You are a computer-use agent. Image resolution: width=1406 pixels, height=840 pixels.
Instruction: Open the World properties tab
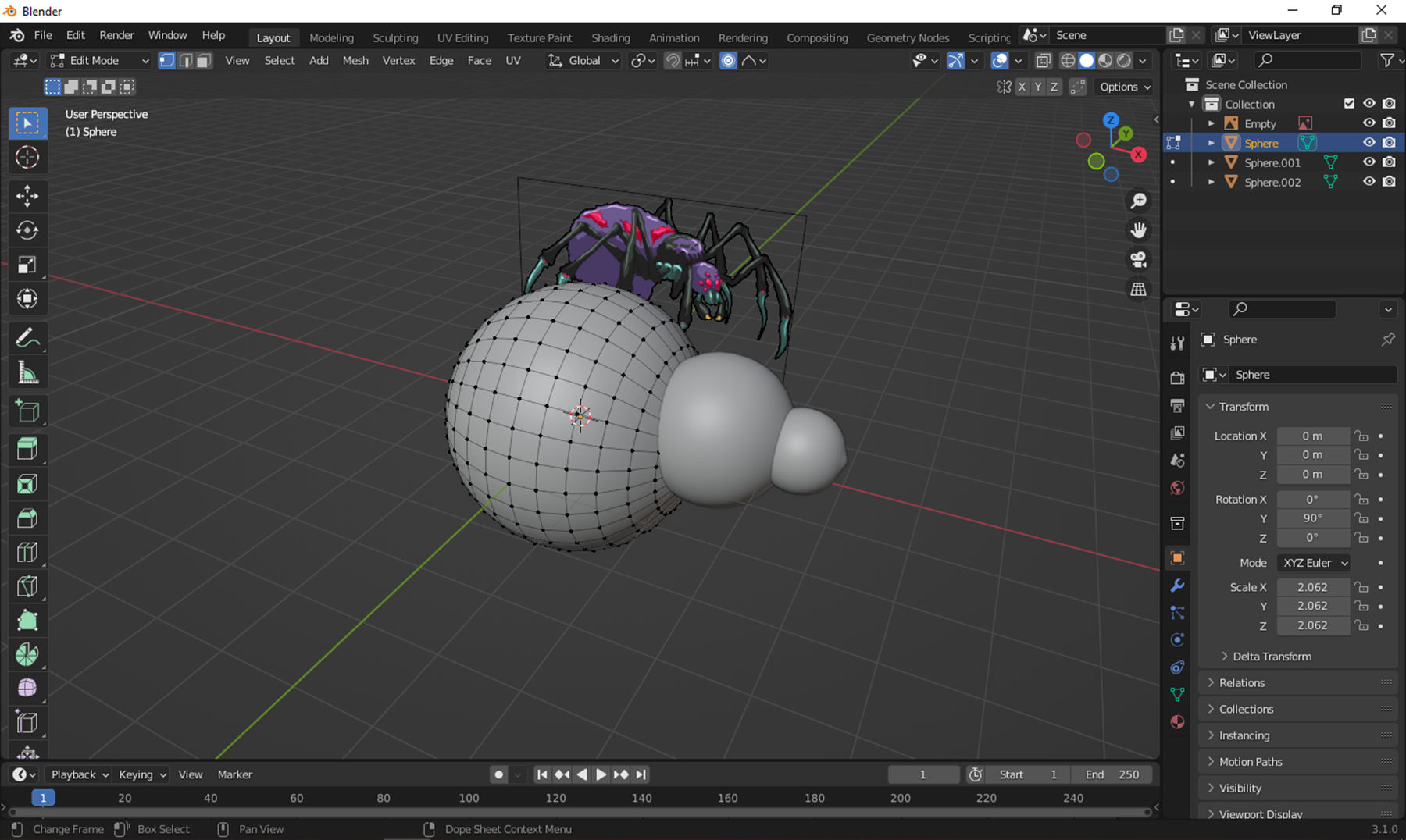(1177, 488)
